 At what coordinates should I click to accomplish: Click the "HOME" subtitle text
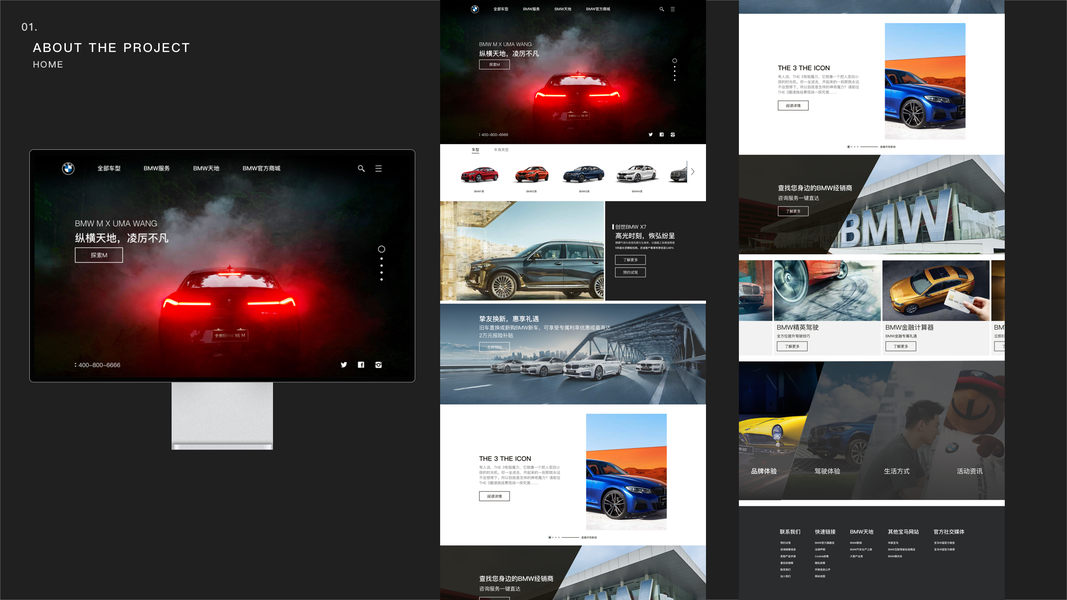coord(48,65)
